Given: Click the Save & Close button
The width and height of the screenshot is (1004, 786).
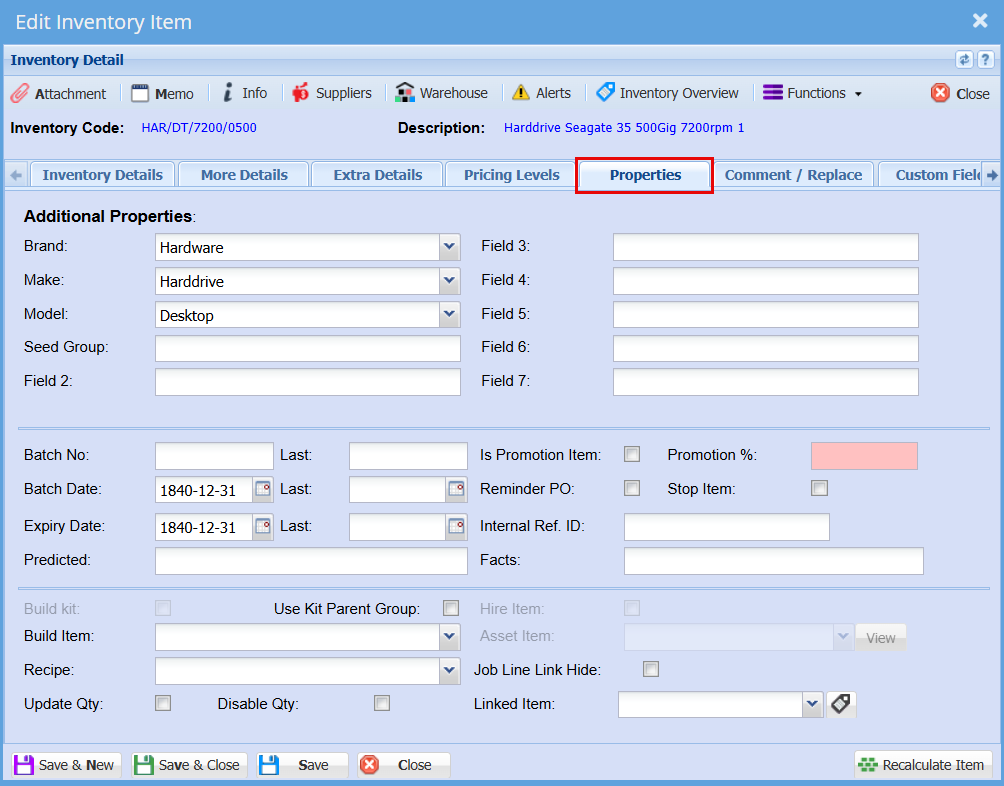Looking at the screenshot, I should 188,765.
